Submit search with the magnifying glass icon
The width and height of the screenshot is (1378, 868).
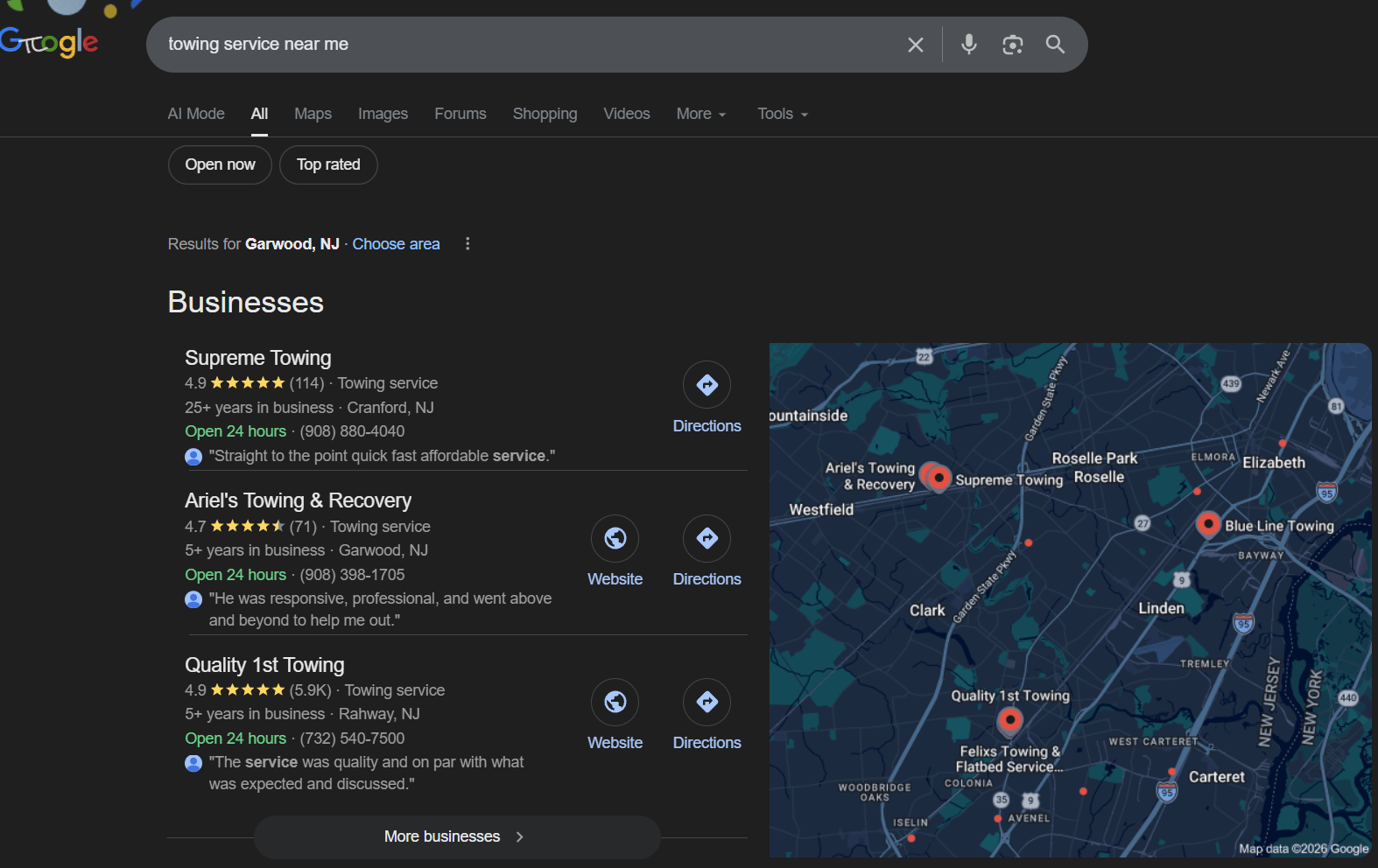tap(1056, 45)
